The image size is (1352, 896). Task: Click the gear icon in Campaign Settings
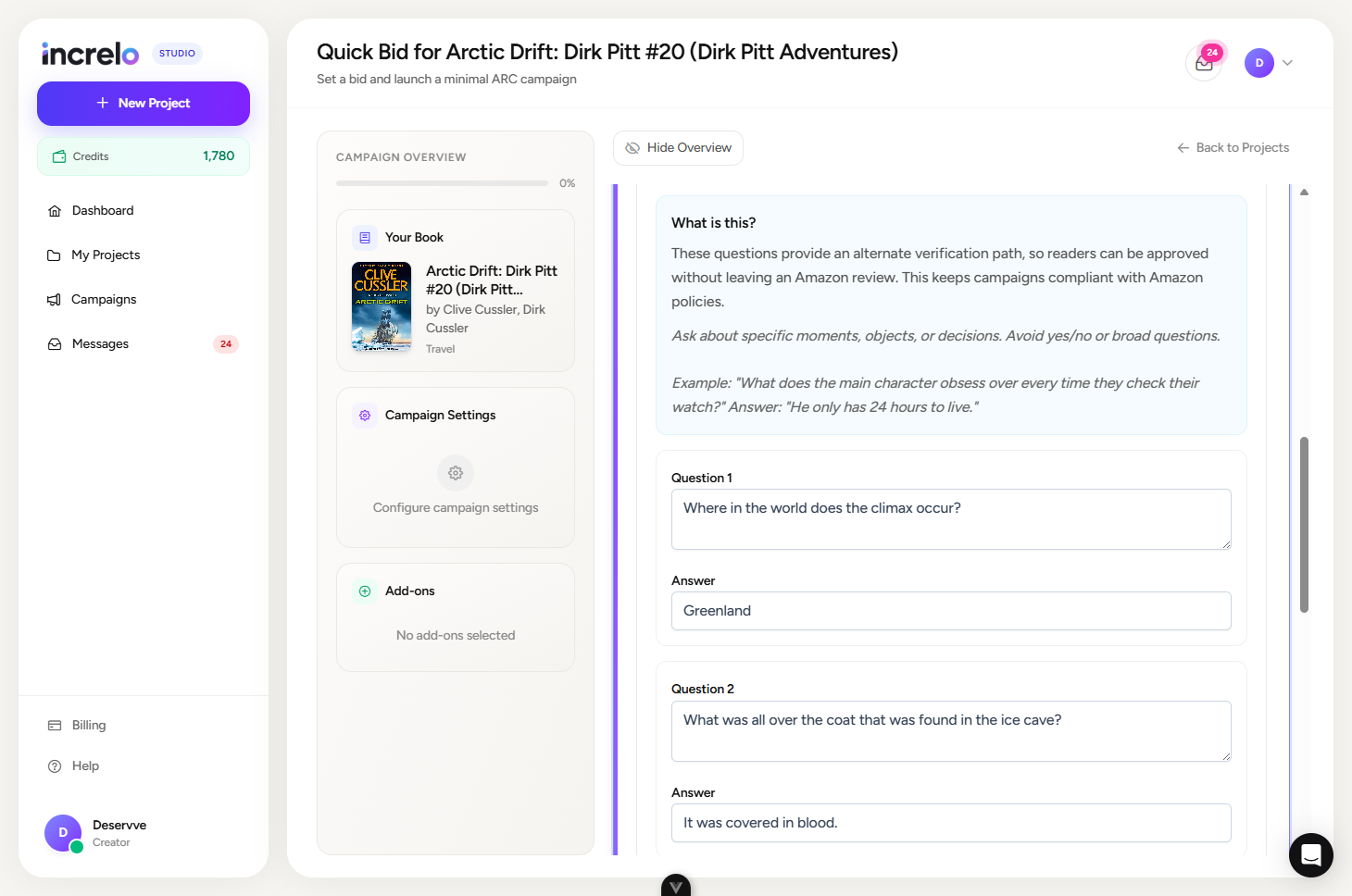456,473
